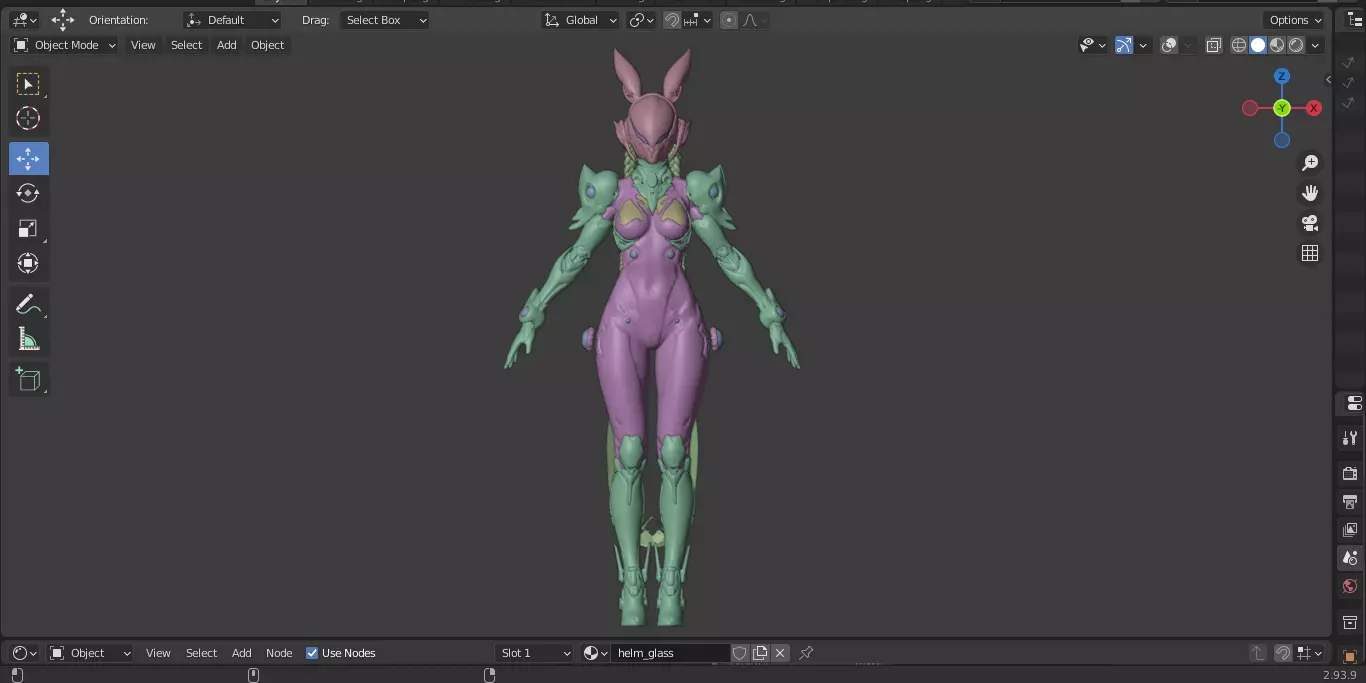Toggle show overlays button
The height and width of the screenshot is (683, 1366).
coord(1169,45)
